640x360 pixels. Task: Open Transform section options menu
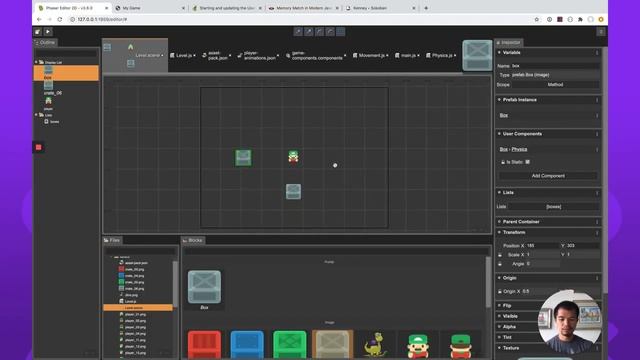coord(597,233)
